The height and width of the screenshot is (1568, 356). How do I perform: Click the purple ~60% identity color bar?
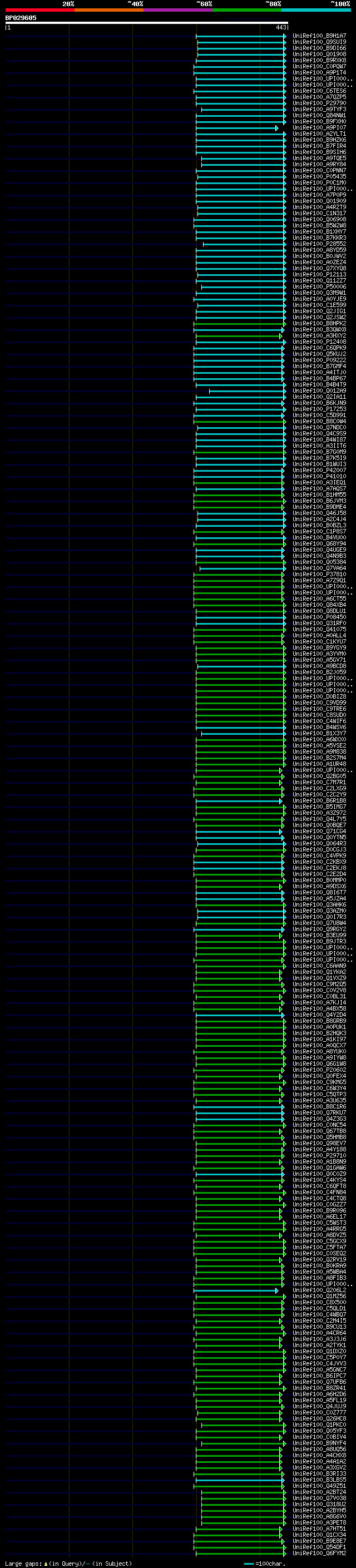tap(179, 10)
